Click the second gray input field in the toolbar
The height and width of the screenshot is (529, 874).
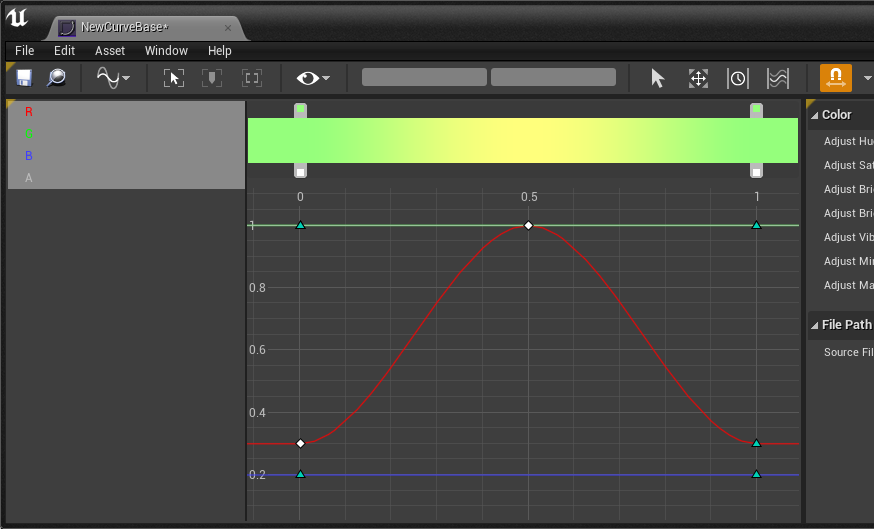(553, 77)
